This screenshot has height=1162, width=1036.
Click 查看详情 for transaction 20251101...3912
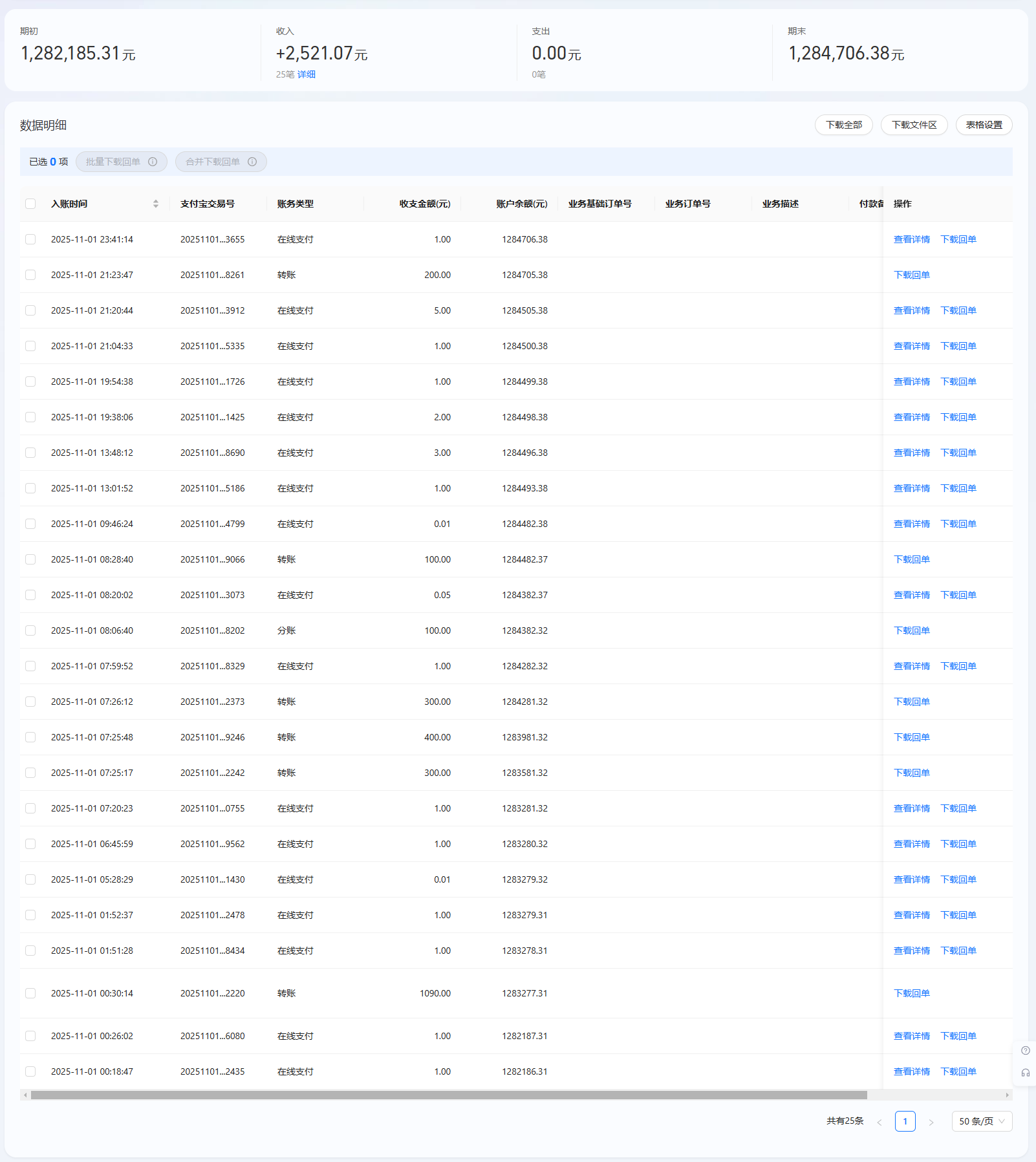click(x=911, y=310)
